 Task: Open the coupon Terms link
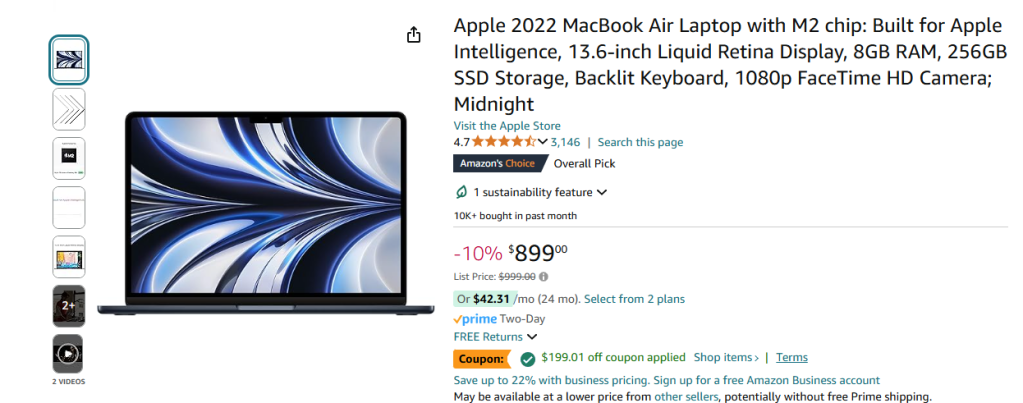[x=792, y=357]
